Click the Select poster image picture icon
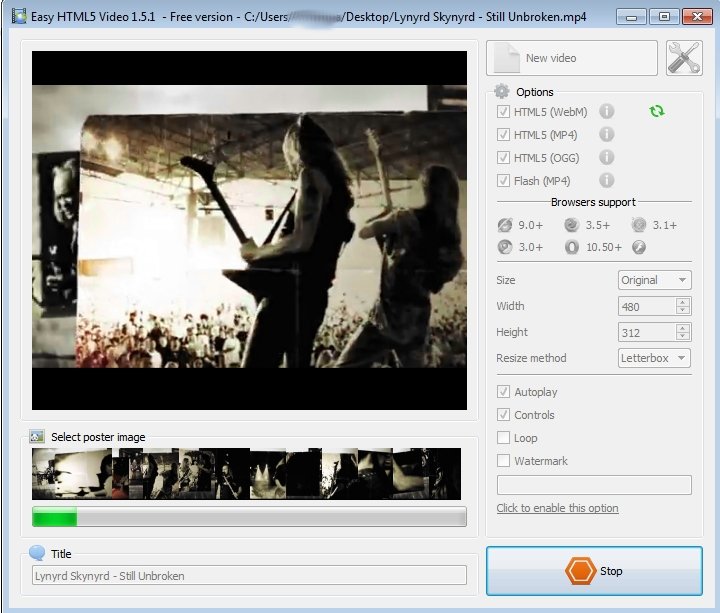 (37, 436)
